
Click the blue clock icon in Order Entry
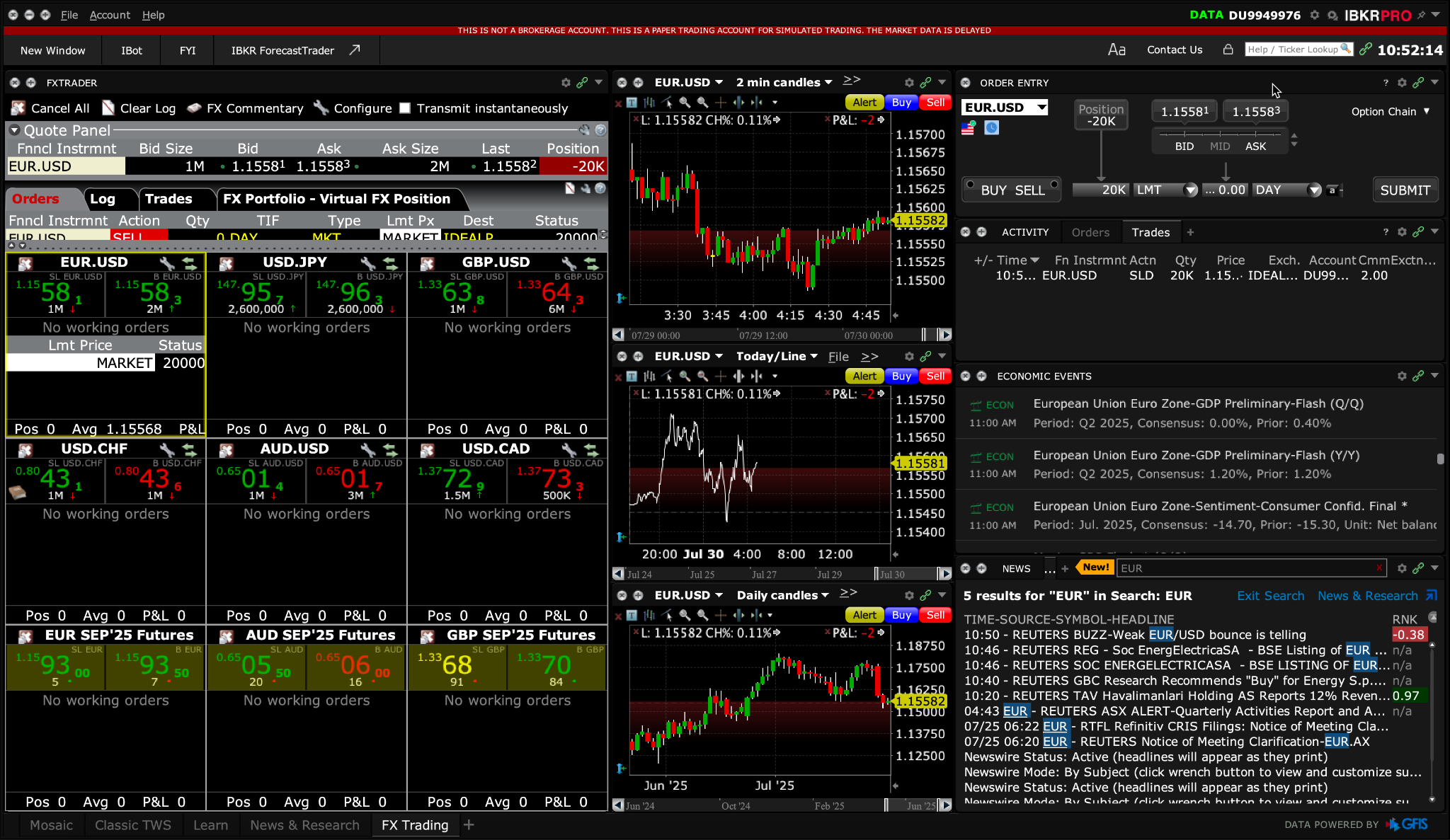(991, 128)
